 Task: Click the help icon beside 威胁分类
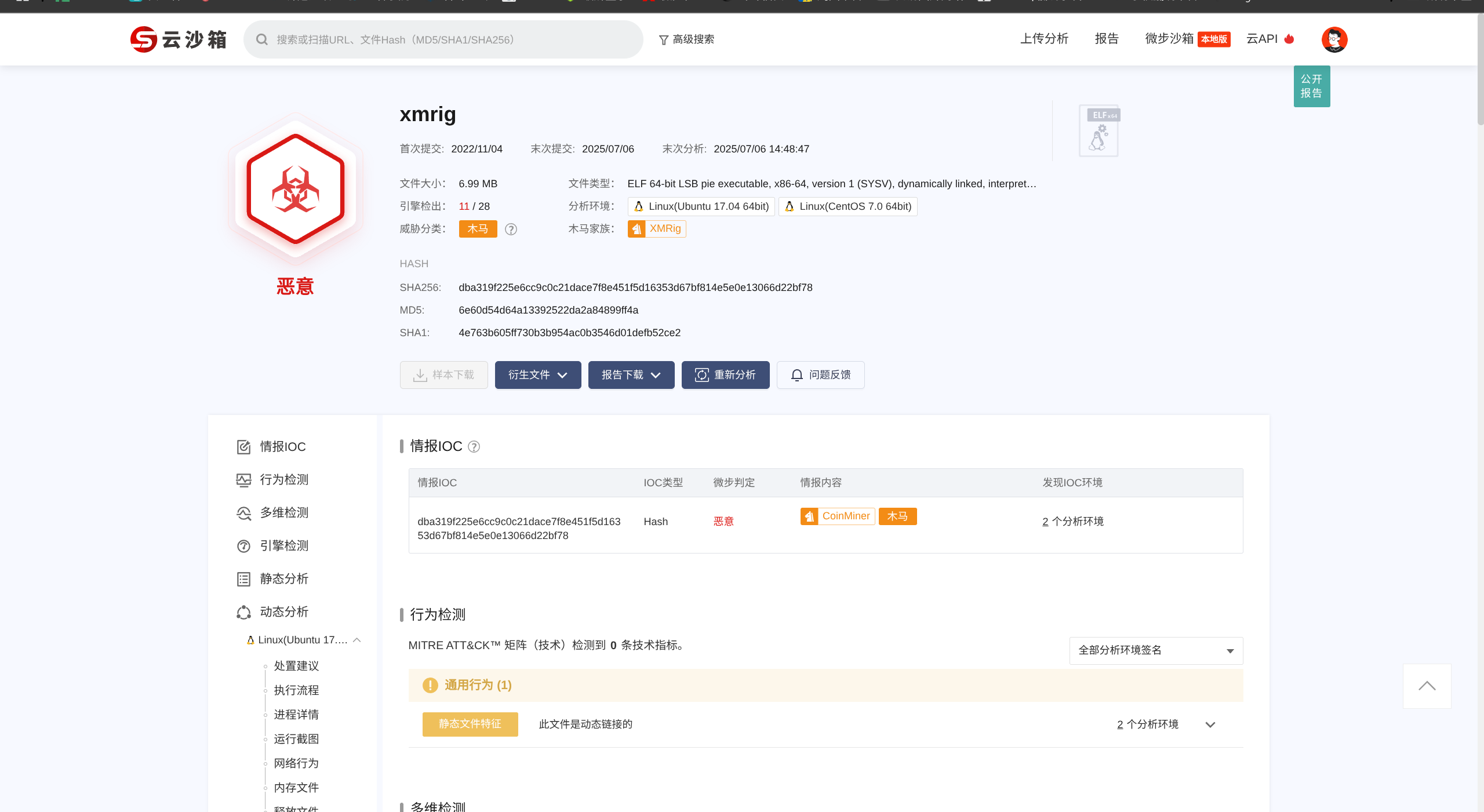[x=511, y=230]
